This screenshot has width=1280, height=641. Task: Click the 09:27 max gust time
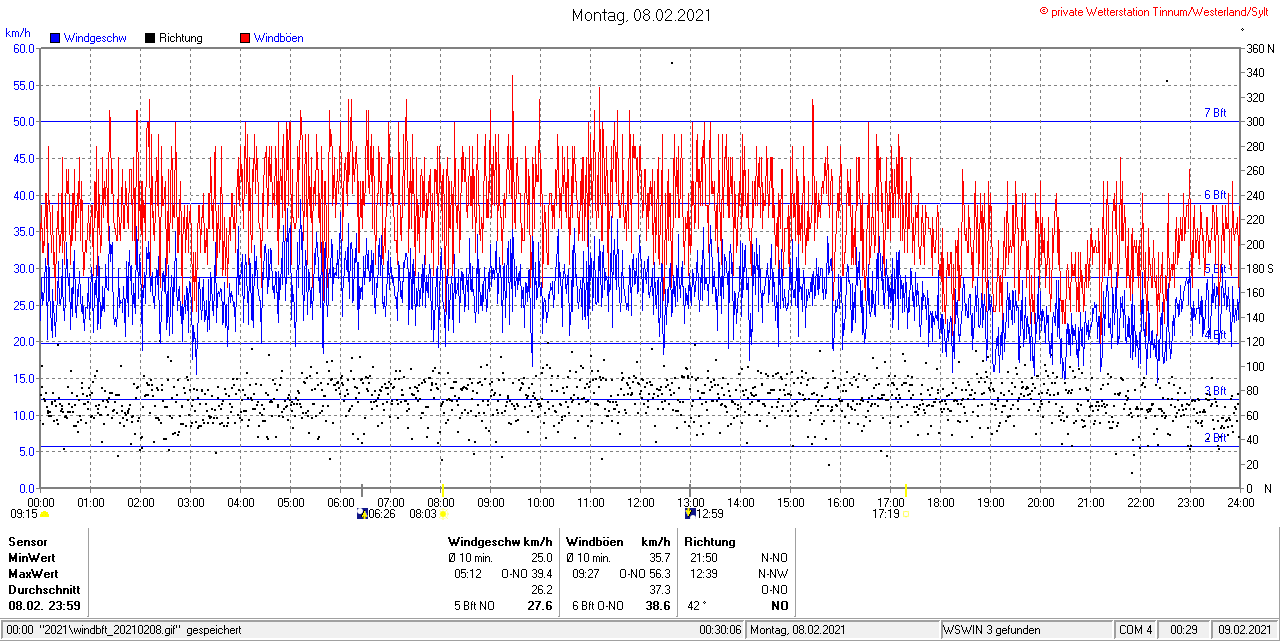pyautogui.click(x=586, y=574)
